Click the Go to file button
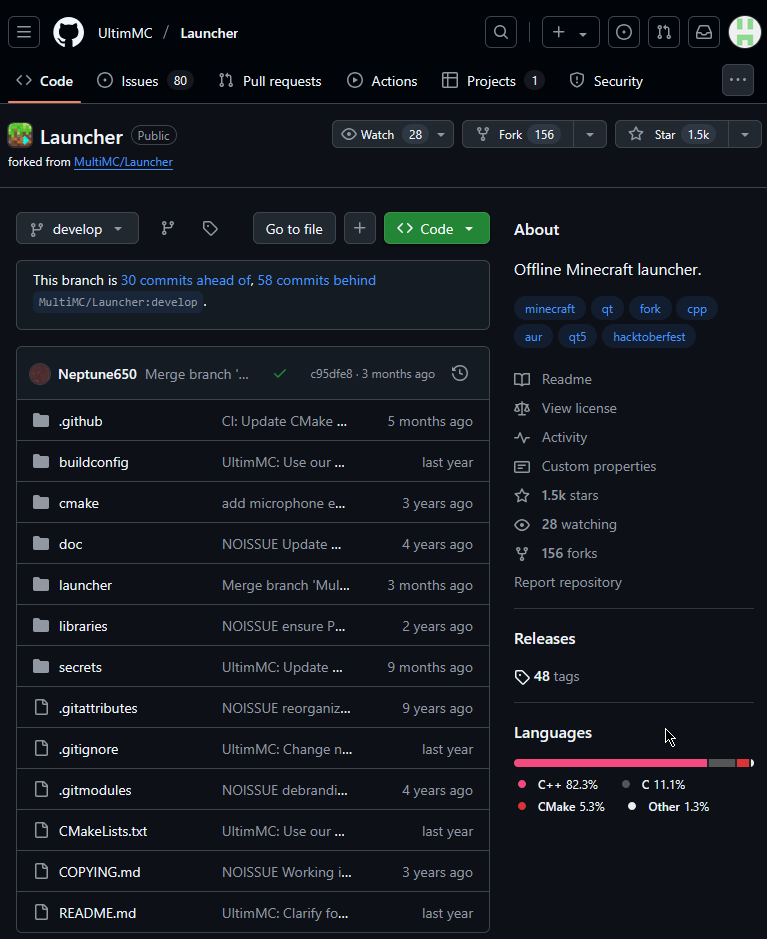 294,228
